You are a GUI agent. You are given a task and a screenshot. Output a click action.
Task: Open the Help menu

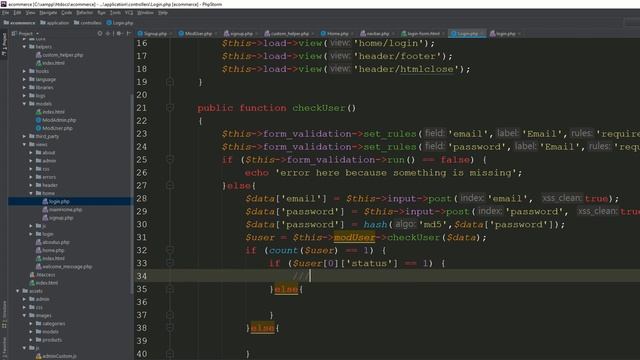coord(163,13)
